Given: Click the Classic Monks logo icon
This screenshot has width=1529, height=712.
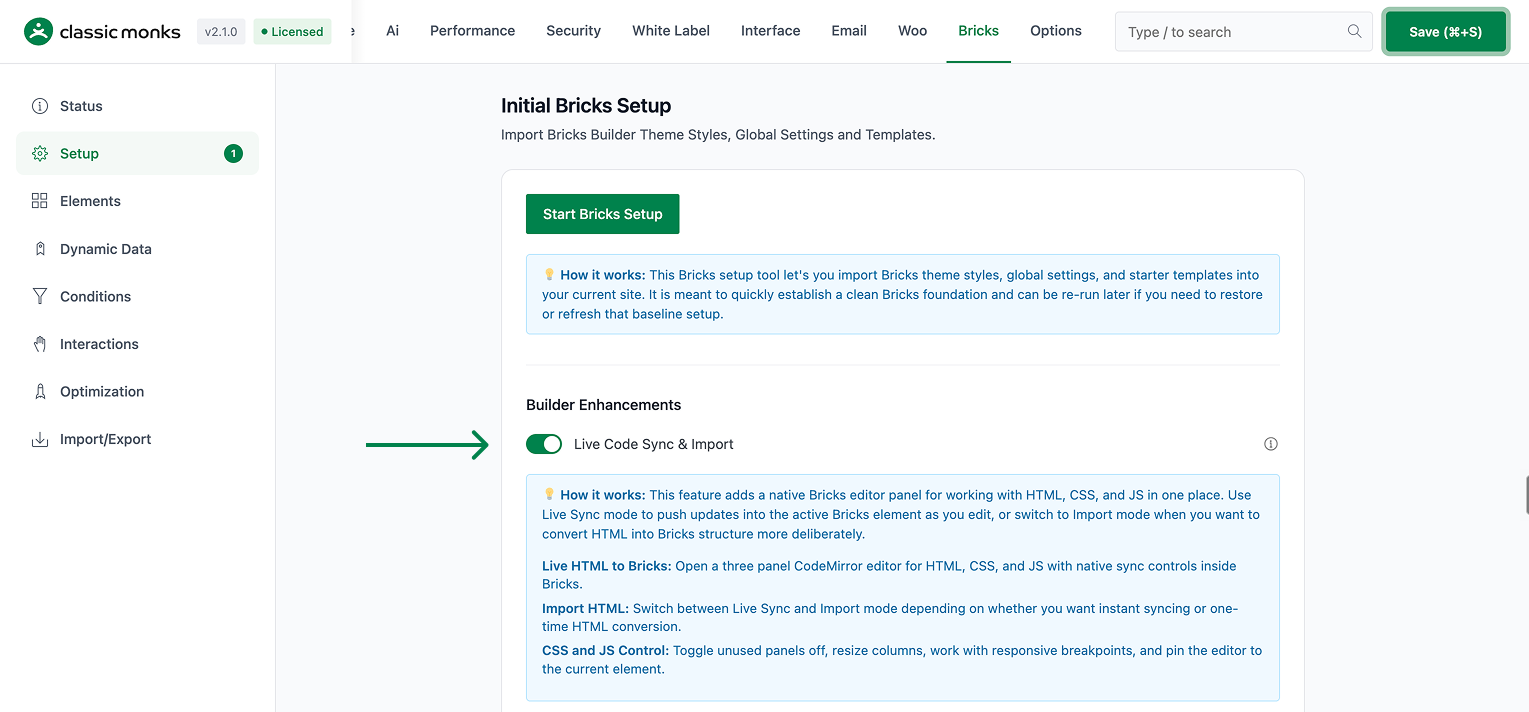Looking at the screenshot, I should coord(38,31).
